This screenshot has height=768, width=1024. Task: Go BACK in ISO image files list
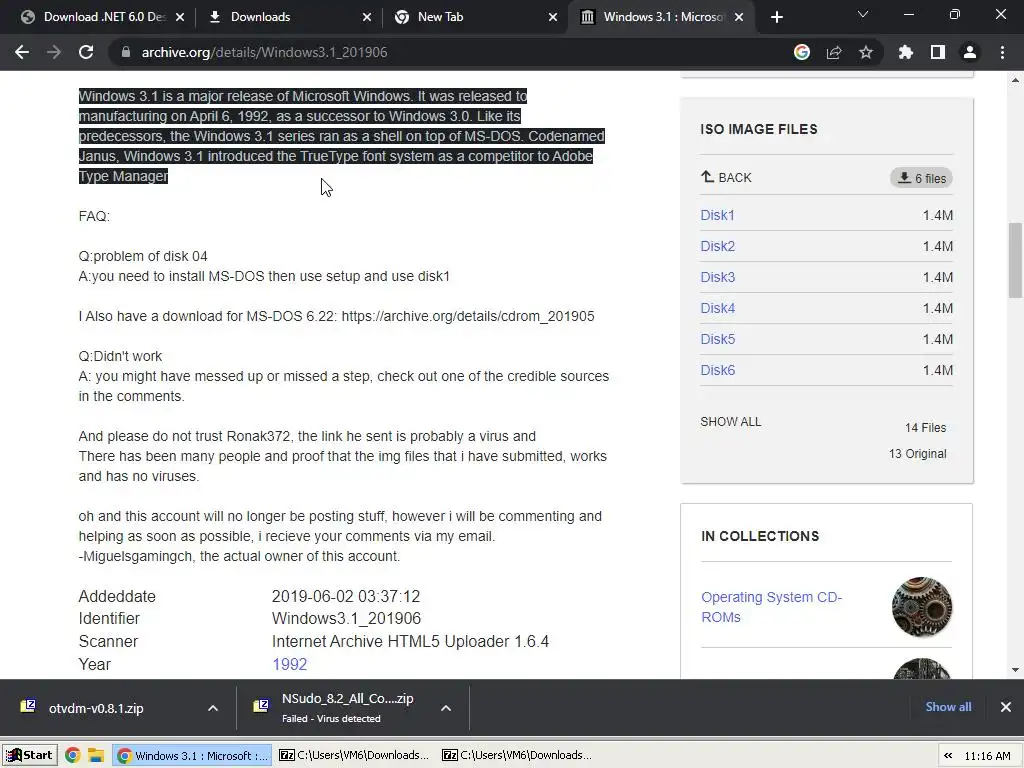(726, 178)
